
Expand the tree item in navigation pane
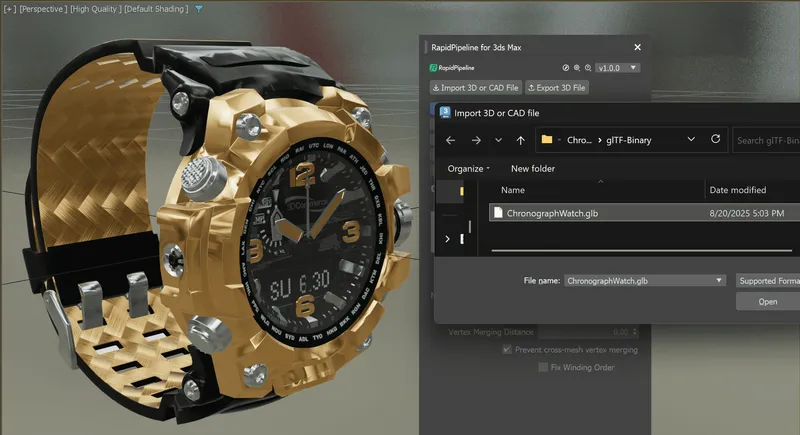point(447,238)
